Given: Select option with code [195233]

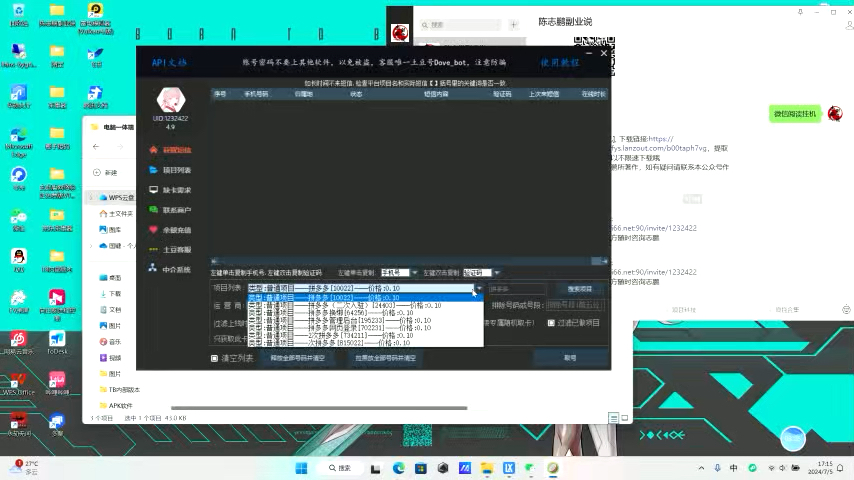Looking at the screenshot, I should [365, 320].
